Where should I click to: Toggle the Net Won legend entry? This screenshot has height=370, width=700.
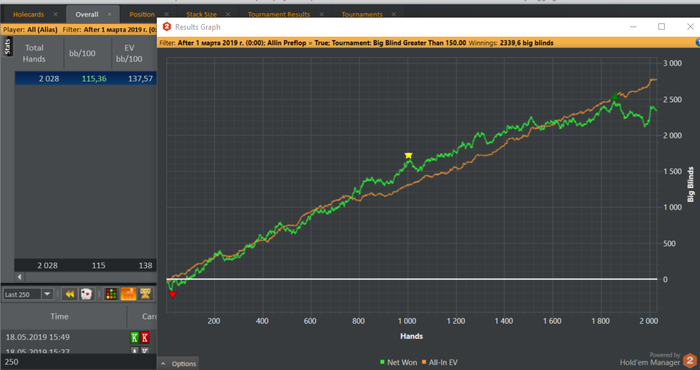(x=399, y=362)
